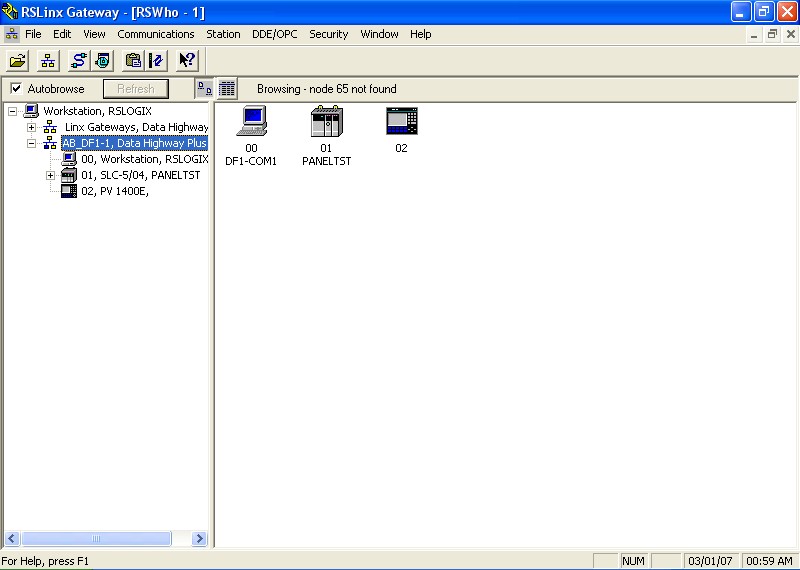Click the SLC rack icon beside 01, SLC-5/04
Viewport: 800px width, 570px height.
(69, 175)
